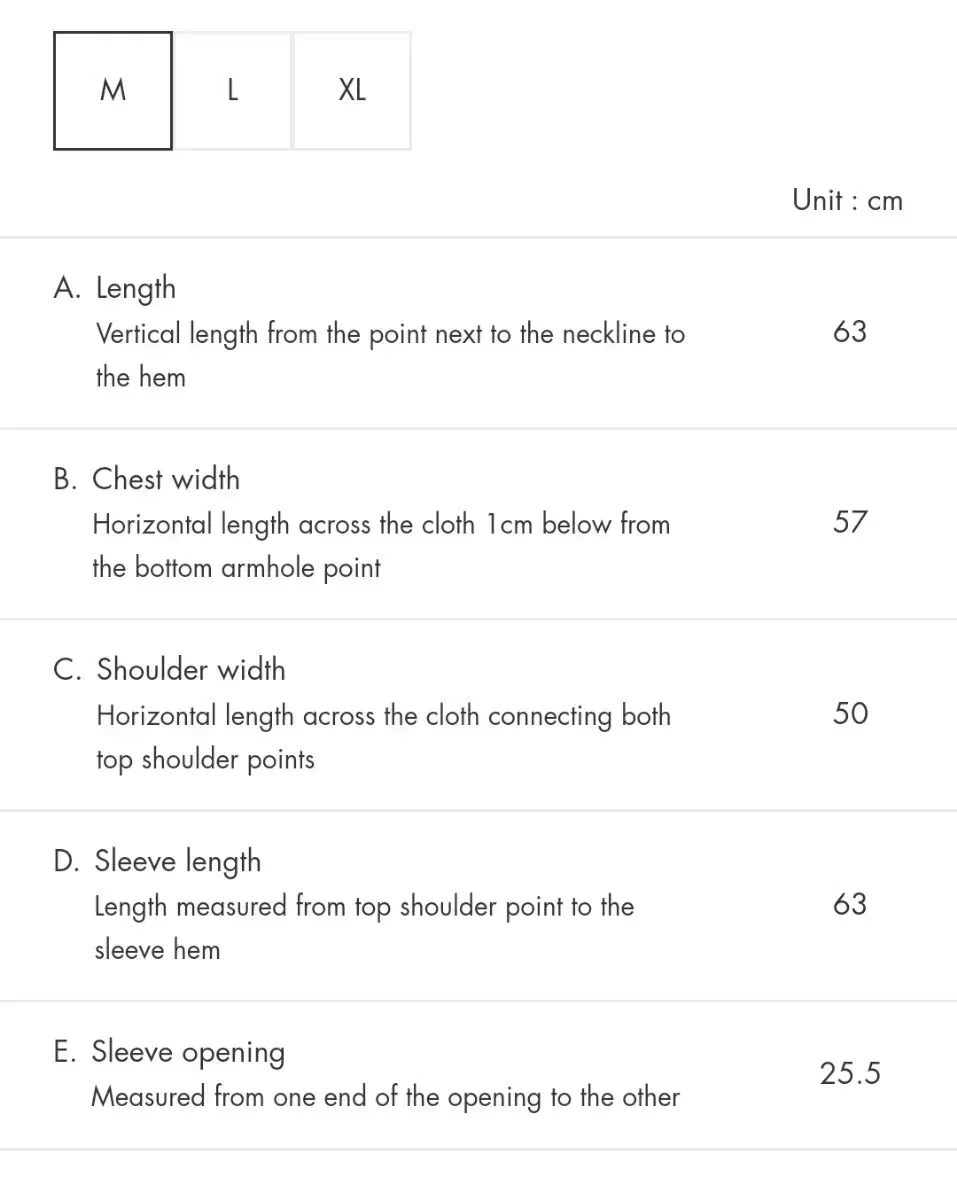The height and width of the screenshot is (1200, 957).
Task: Click the Length value 63
Action: tap(849, 331)
